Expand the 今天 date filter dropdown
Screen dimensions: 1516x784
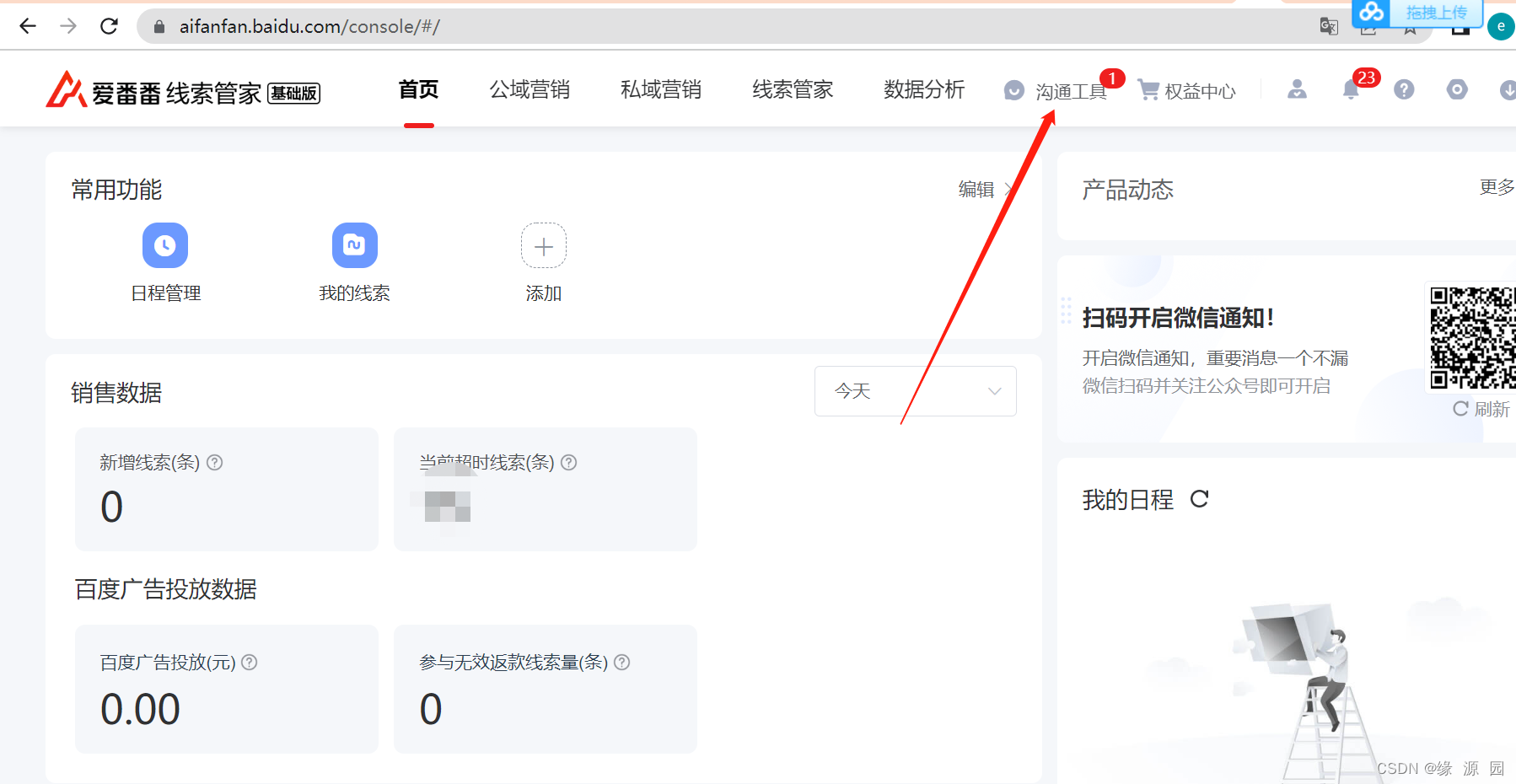click(915, 391)
